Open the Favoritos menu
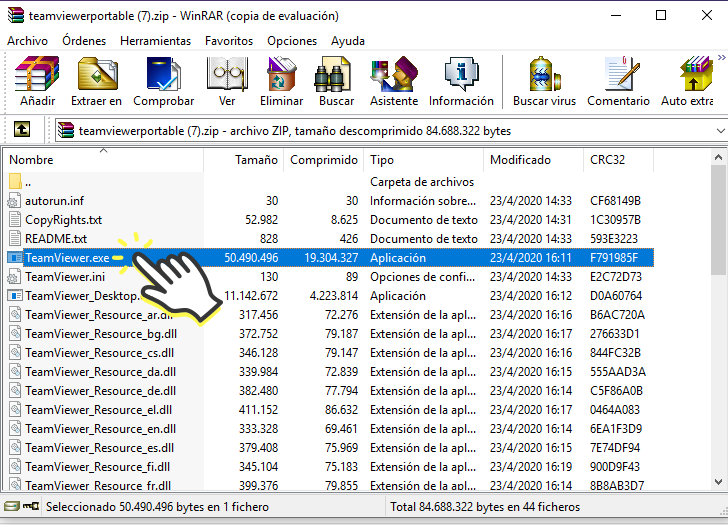Screen dimensions: 728x525 (229, 41)
